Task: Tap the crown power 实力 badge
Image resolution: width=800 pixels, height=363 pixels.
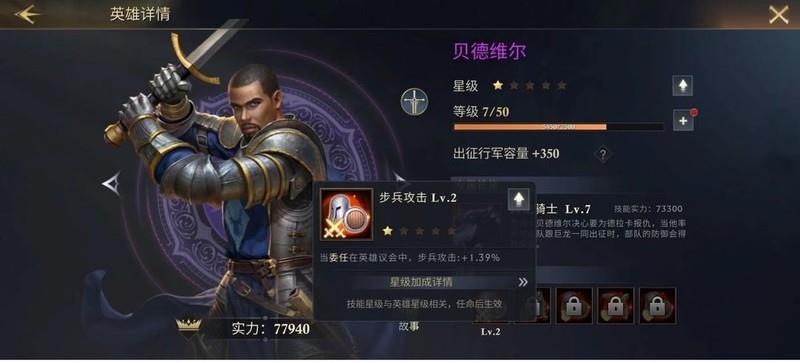Action: point(189,325)
